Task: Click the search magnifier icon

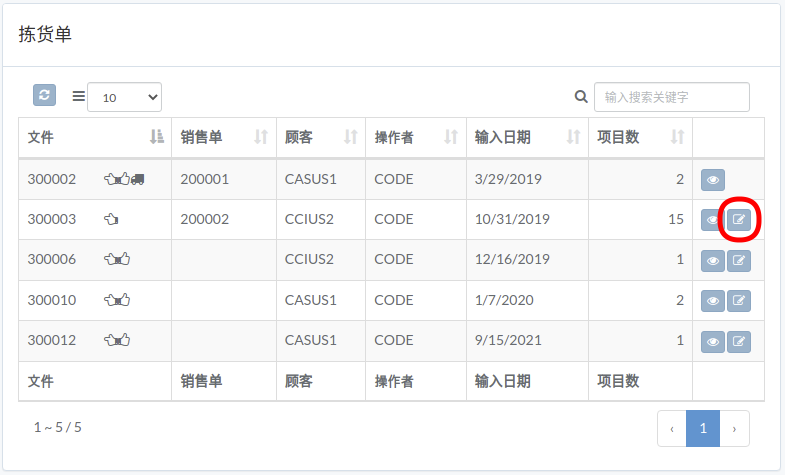Action: pyautogui.click(x=581, y=97)
